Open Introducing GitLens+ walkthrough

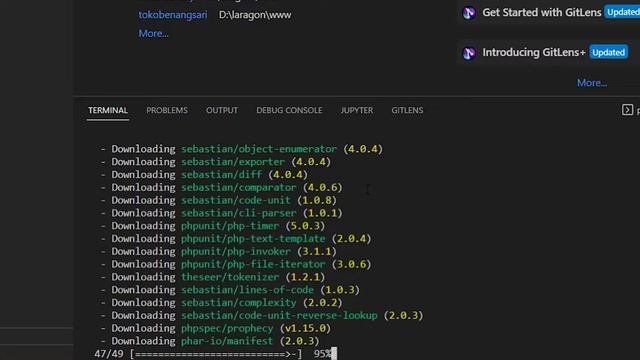(x=534, y=53)
